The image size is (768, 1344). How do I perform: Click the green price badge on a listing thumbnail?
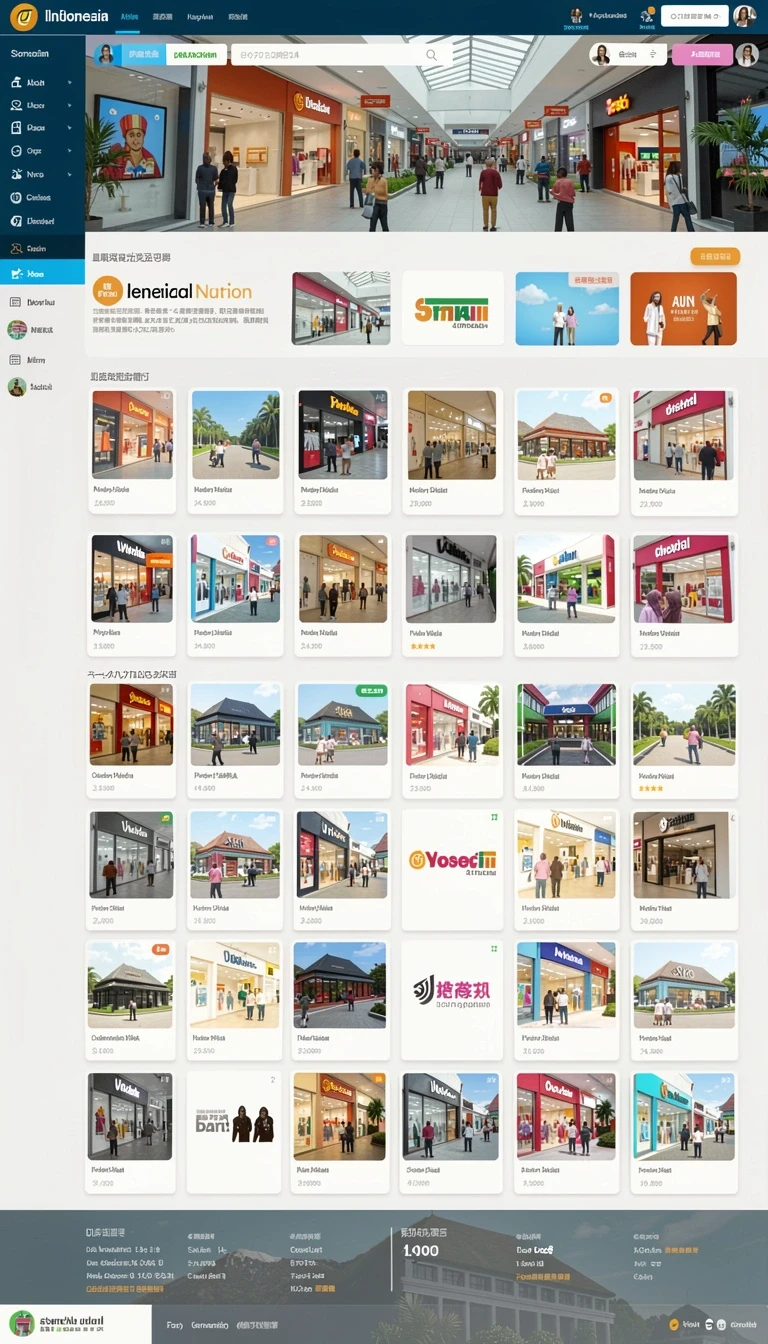(372, 690)
